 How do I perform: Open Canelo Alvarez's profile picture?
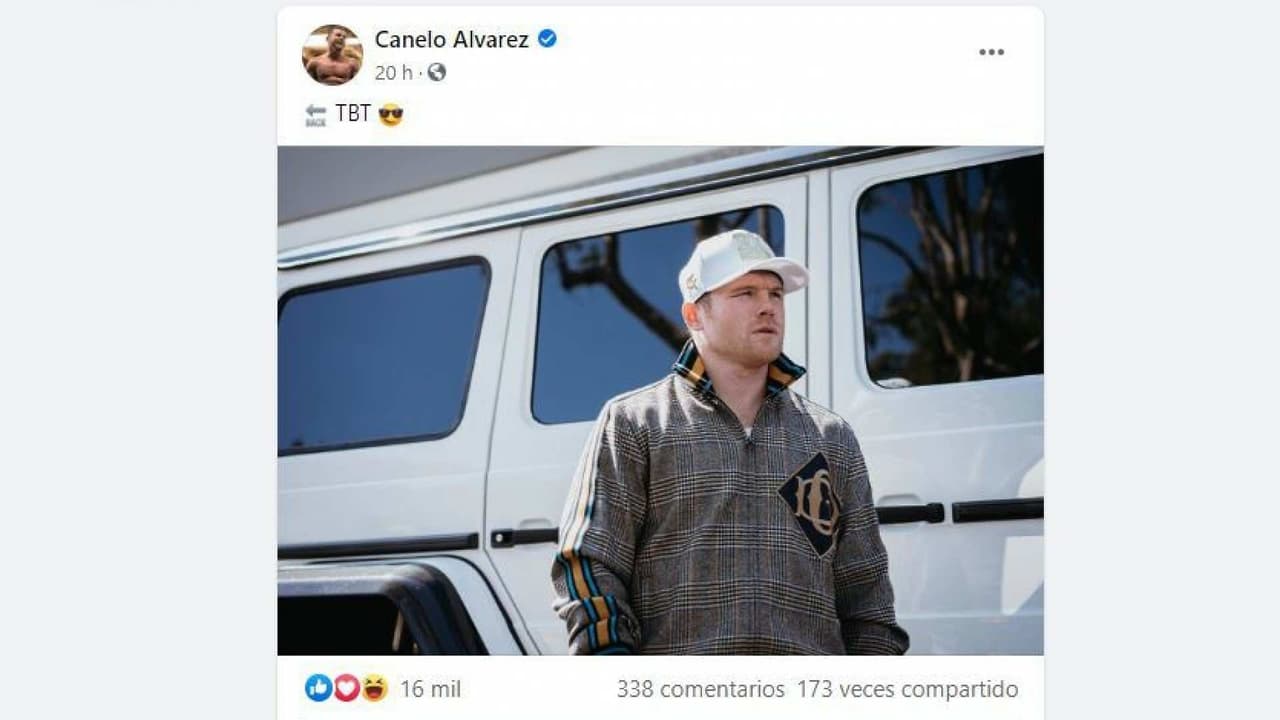pyautogui.click(x=332, y=55)
